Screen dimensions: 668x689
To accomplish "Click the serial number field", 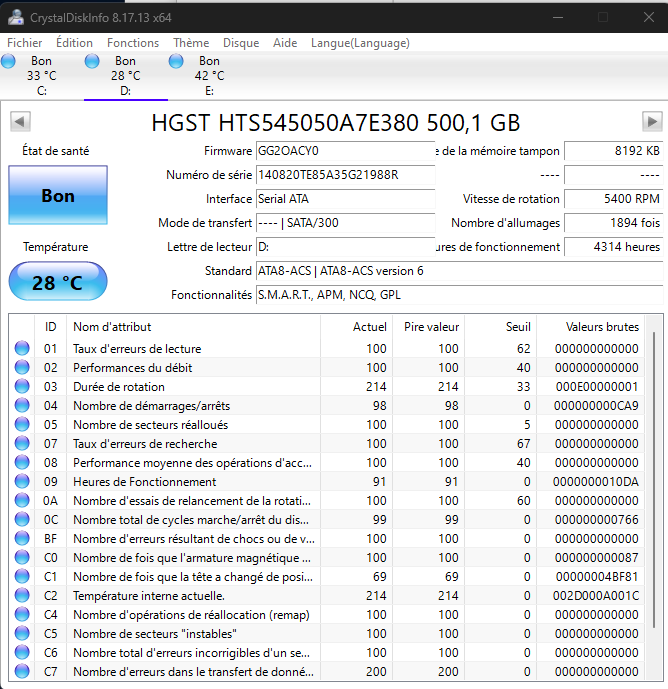I will tap(345, 175).
